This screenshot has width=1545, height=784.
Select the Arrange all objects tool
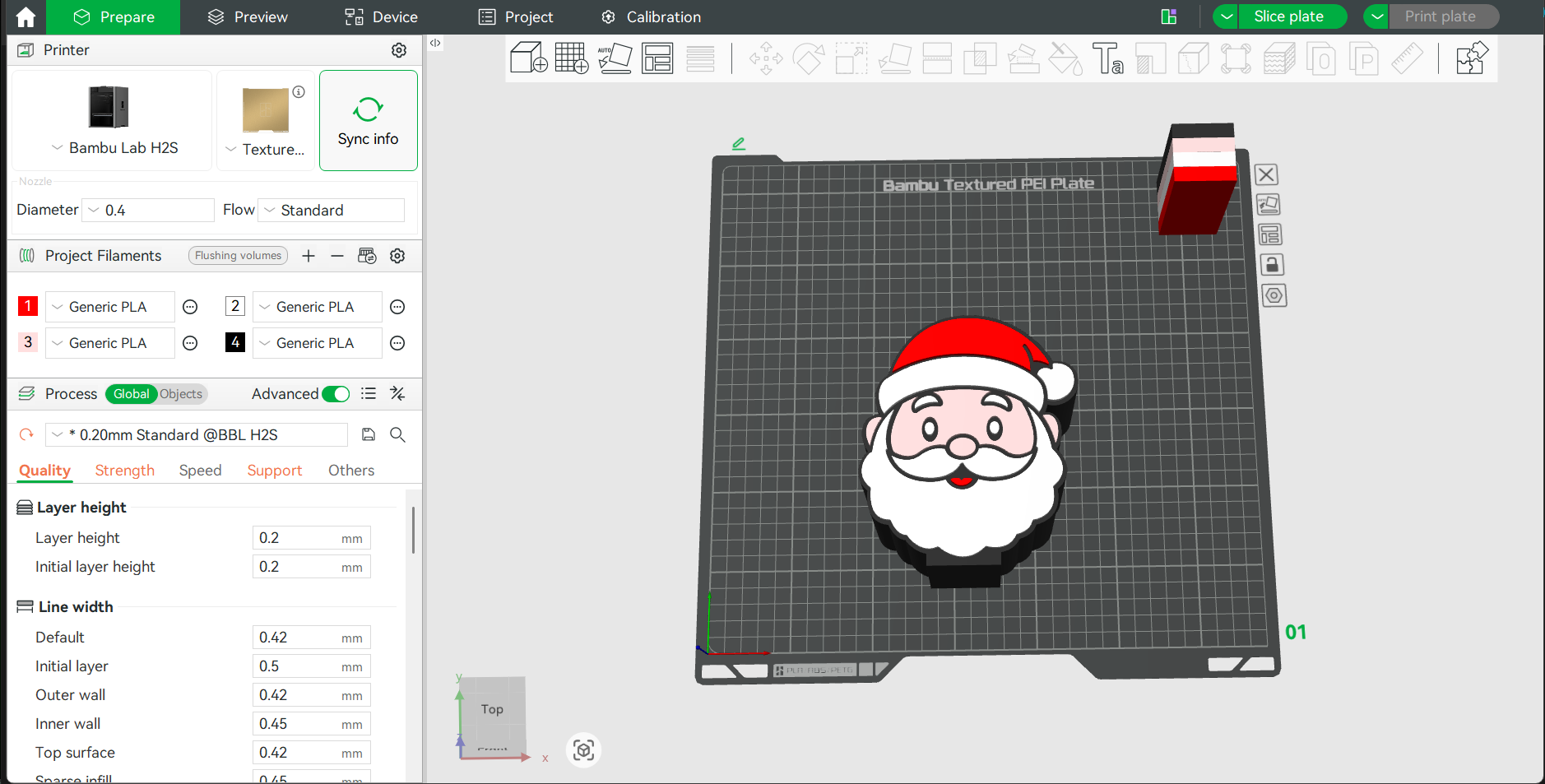point(657,58)
